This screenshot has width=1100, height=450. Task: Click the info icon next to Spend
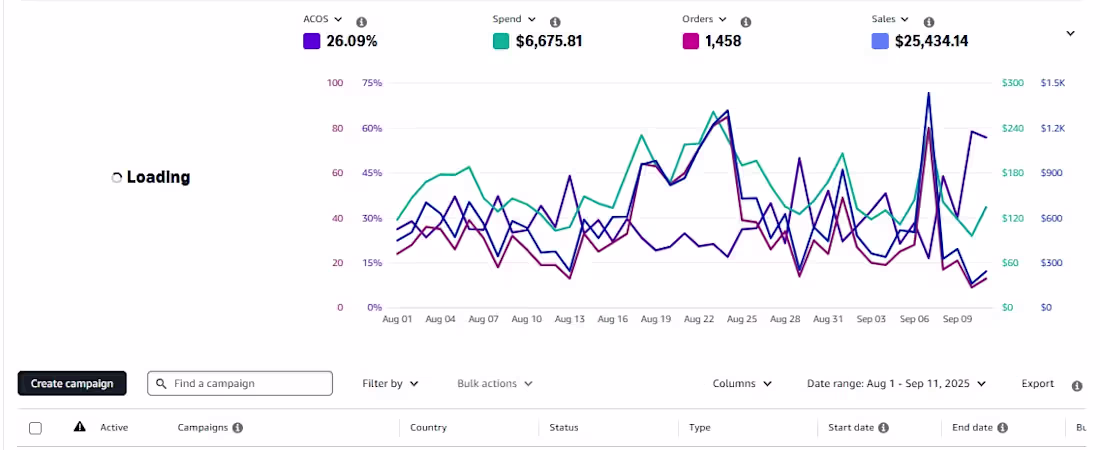click(x=555, y=22)
